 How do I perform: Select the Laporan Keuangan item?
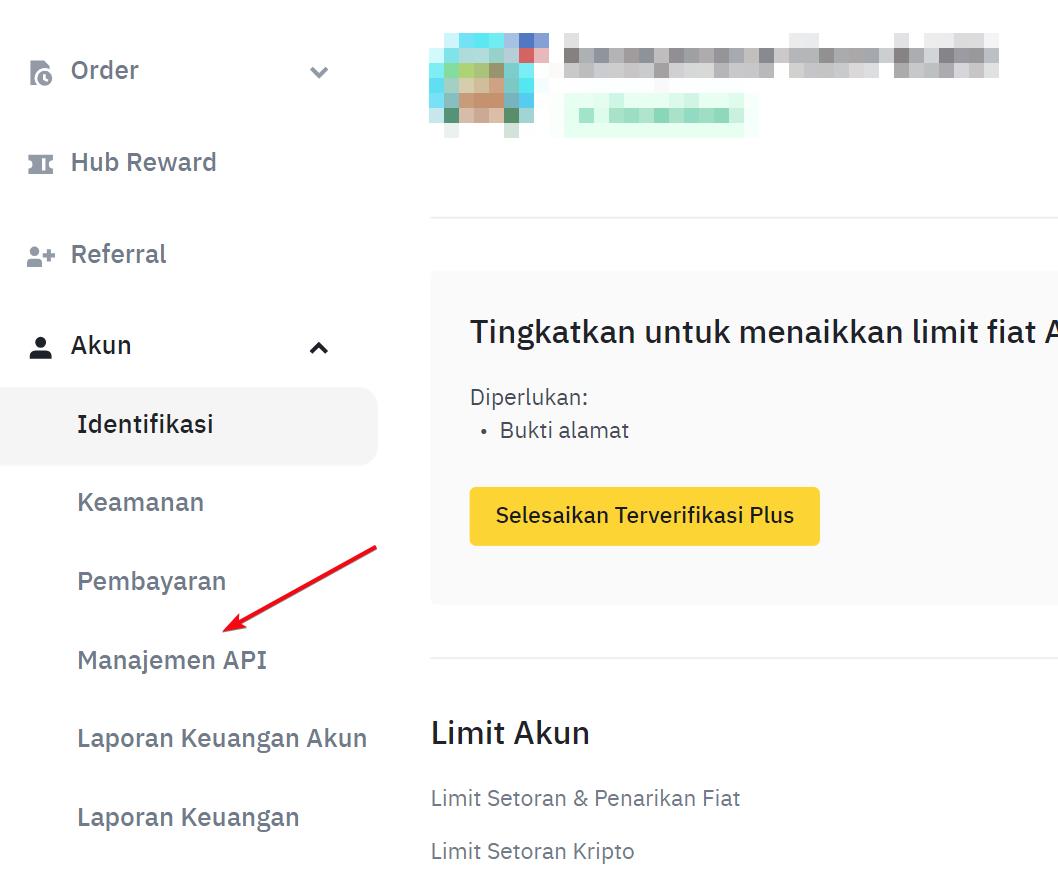click(188, 818)
